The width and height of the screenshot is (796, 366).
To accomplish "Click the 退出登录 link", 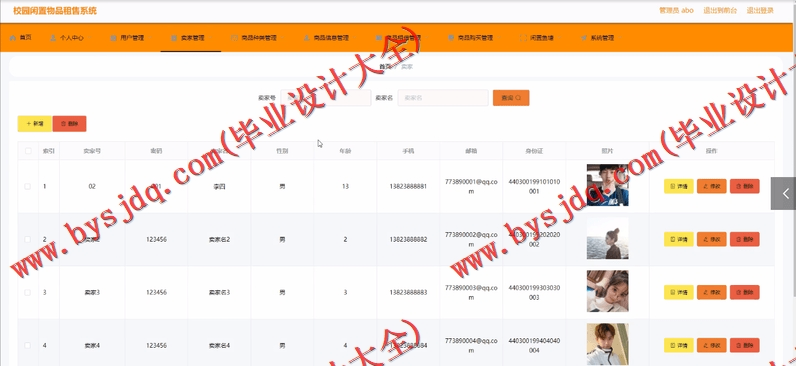I will click(760, 11).
